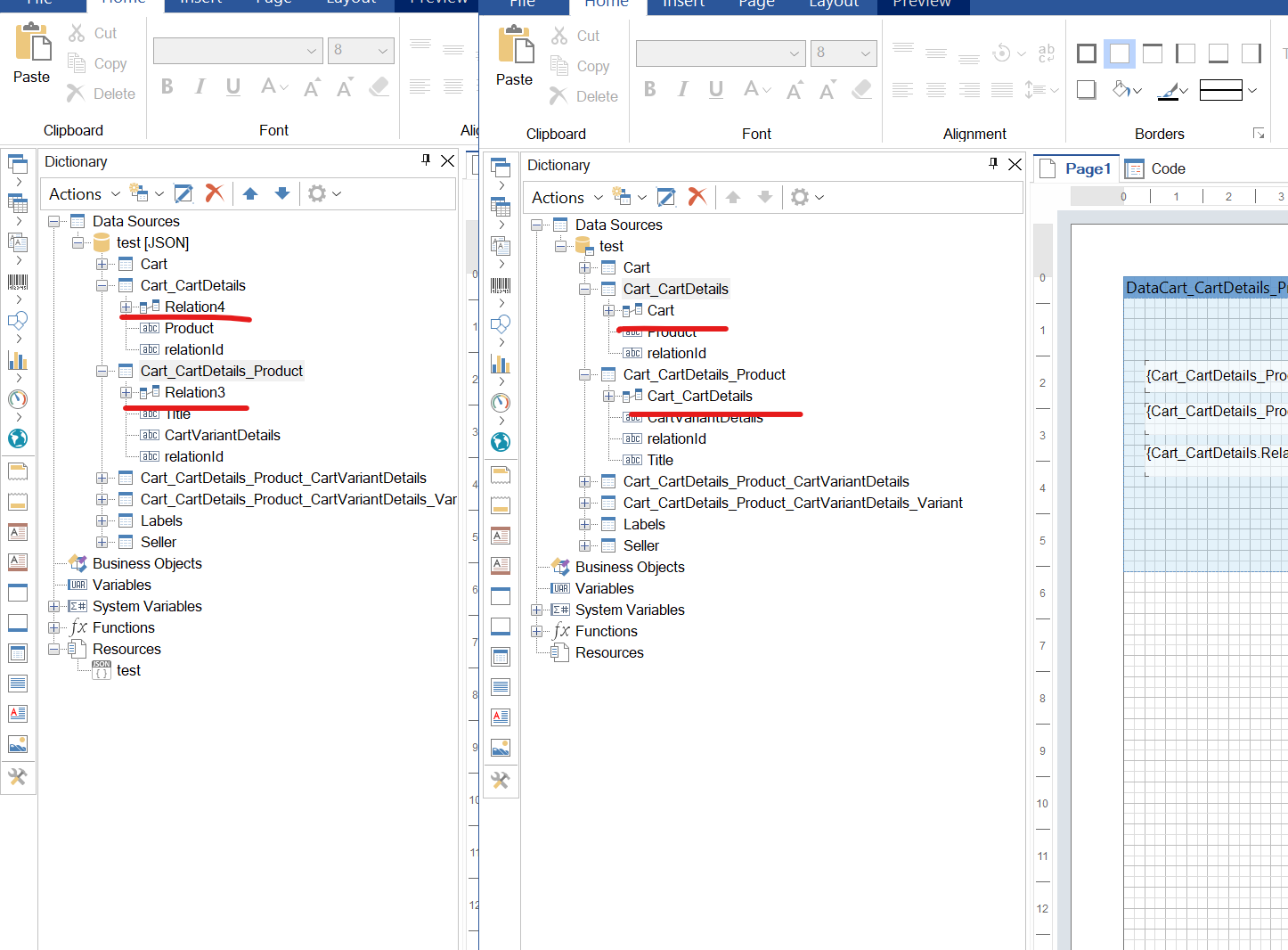Screen dimensions: 1288x950
Task: Toggle the highlighted no-borders button
Action: tap(1120, 53)
